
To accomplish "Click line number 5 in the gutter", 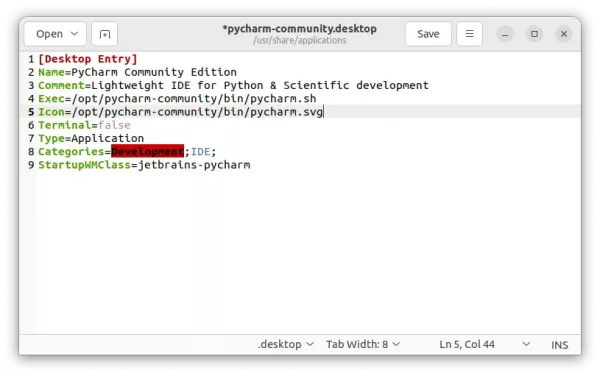I will (x=31, y=112).
